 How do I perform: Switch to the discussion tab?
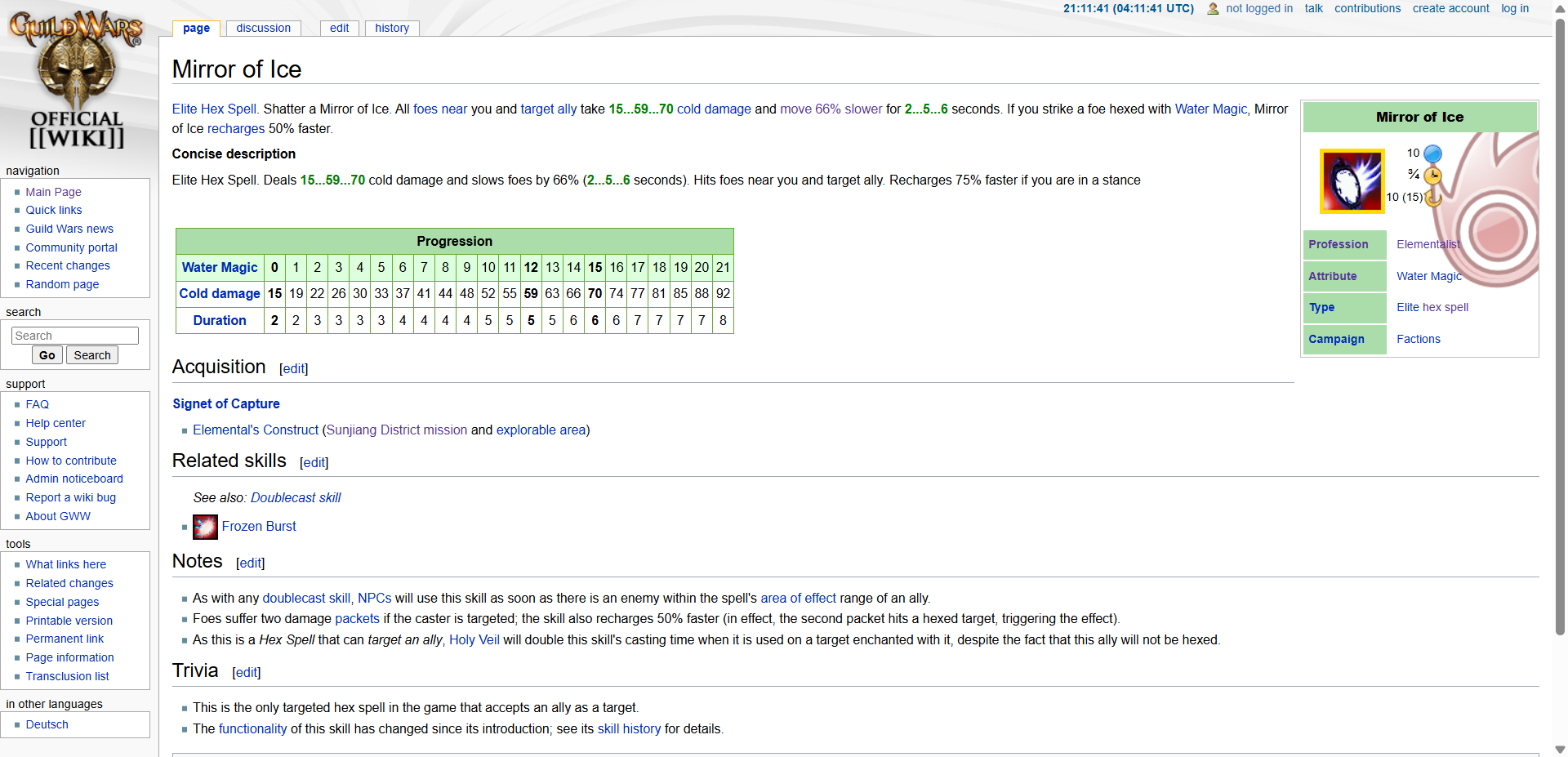click(264, 29)
